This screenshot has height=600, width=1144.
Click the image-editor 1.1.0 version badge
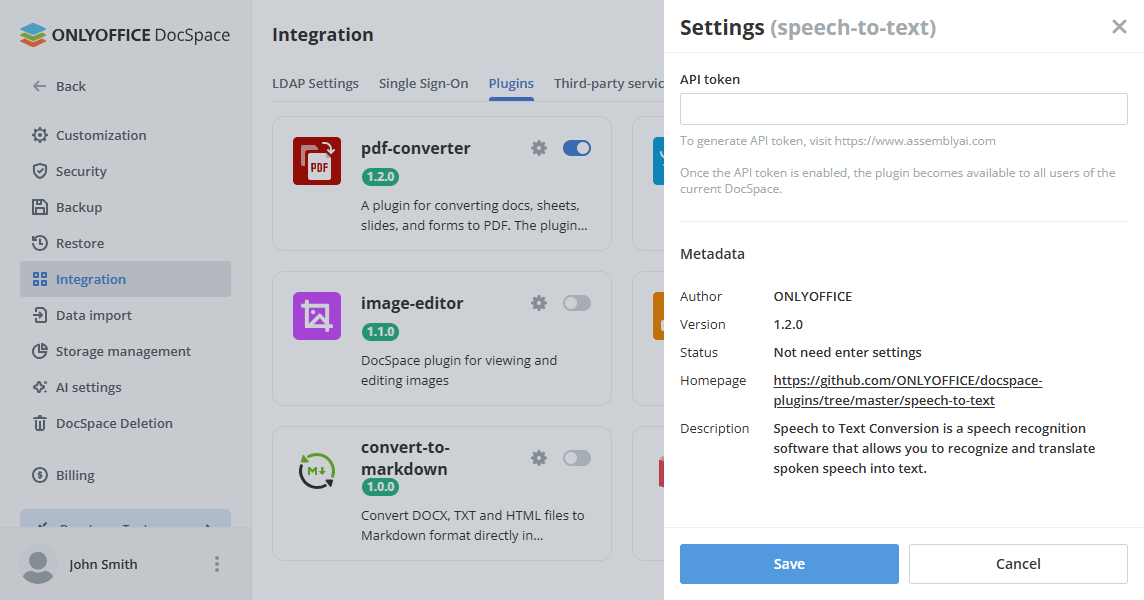tap(380, 331)
